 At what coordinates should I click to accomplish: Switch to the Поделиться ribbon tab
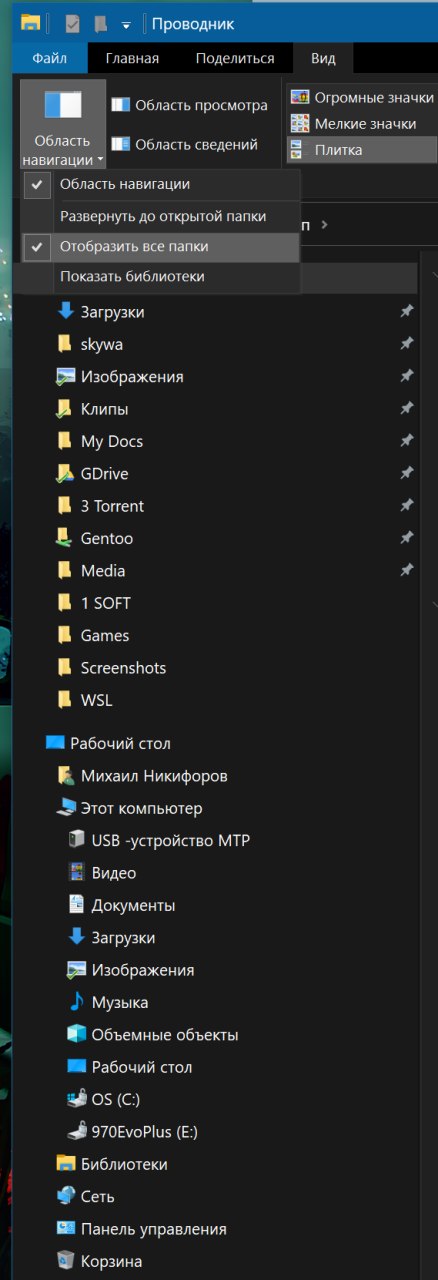pyautogui.click(x=235, y=58)
